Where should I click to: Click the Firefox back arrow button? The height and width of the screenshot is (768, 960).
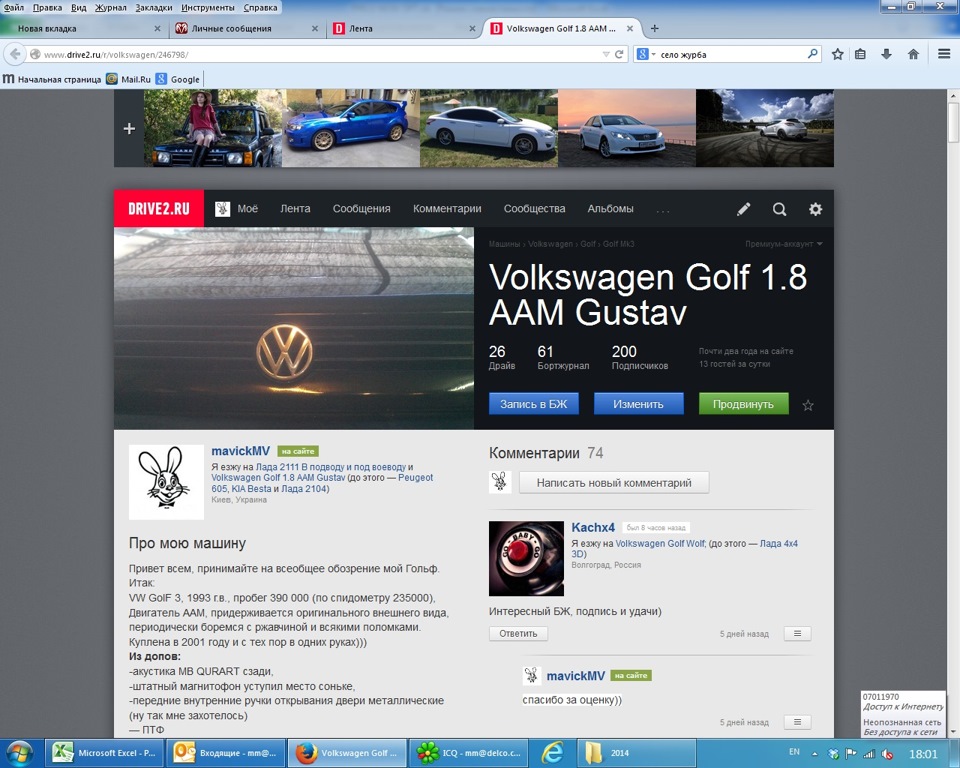pos(15,55)
